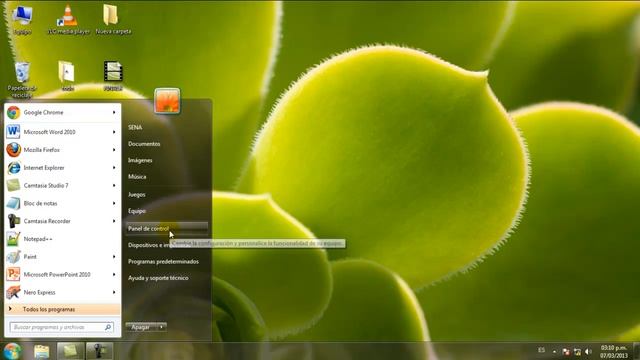Open Panel de control
This screenshot has width=640, height=360.
(167, 229)
